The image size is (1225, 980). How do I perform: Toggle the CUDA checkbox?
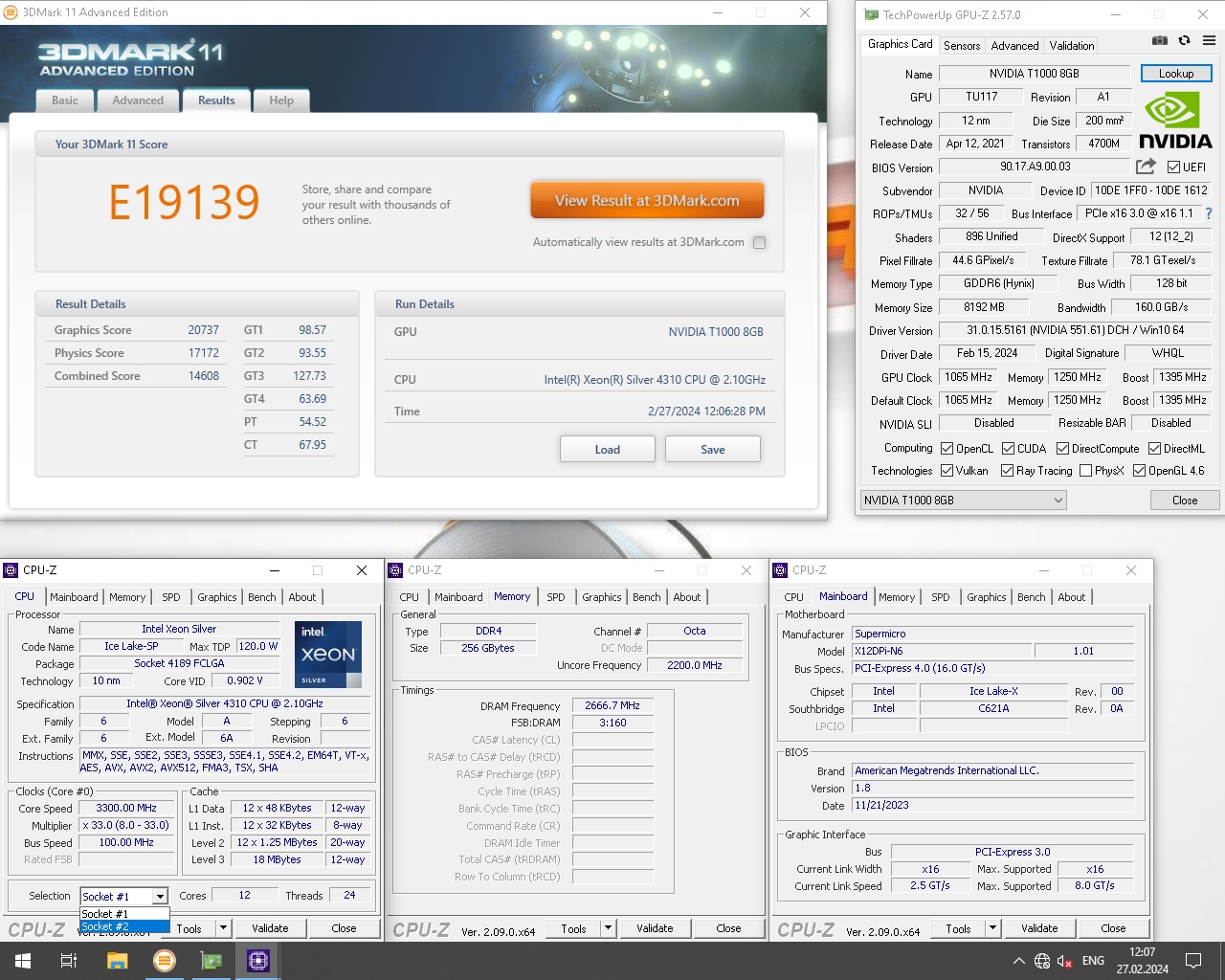click(1008, 448)
